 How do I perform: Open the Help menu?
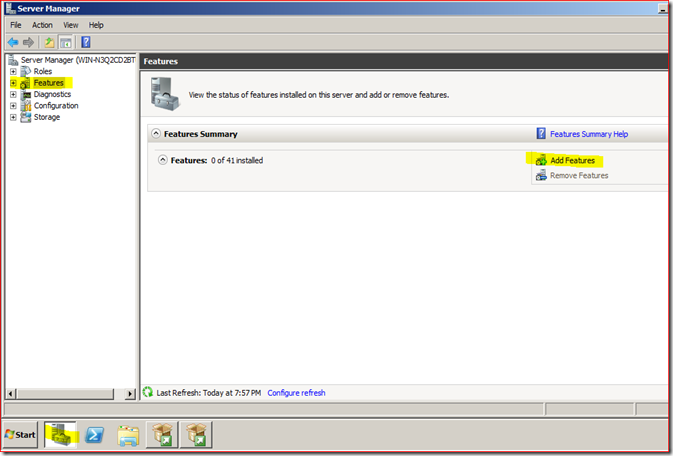coord(96,25)
